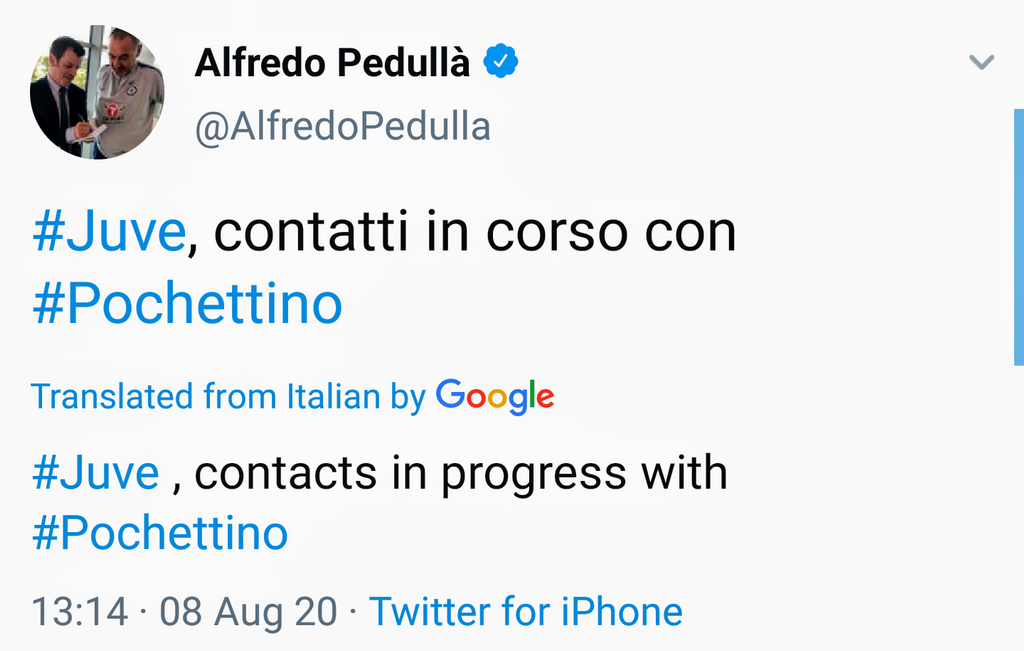Open #Pochettino hashtag in the Italian tweet
The height and width of the screenshot is (651, 1024).
click(187, 303)
